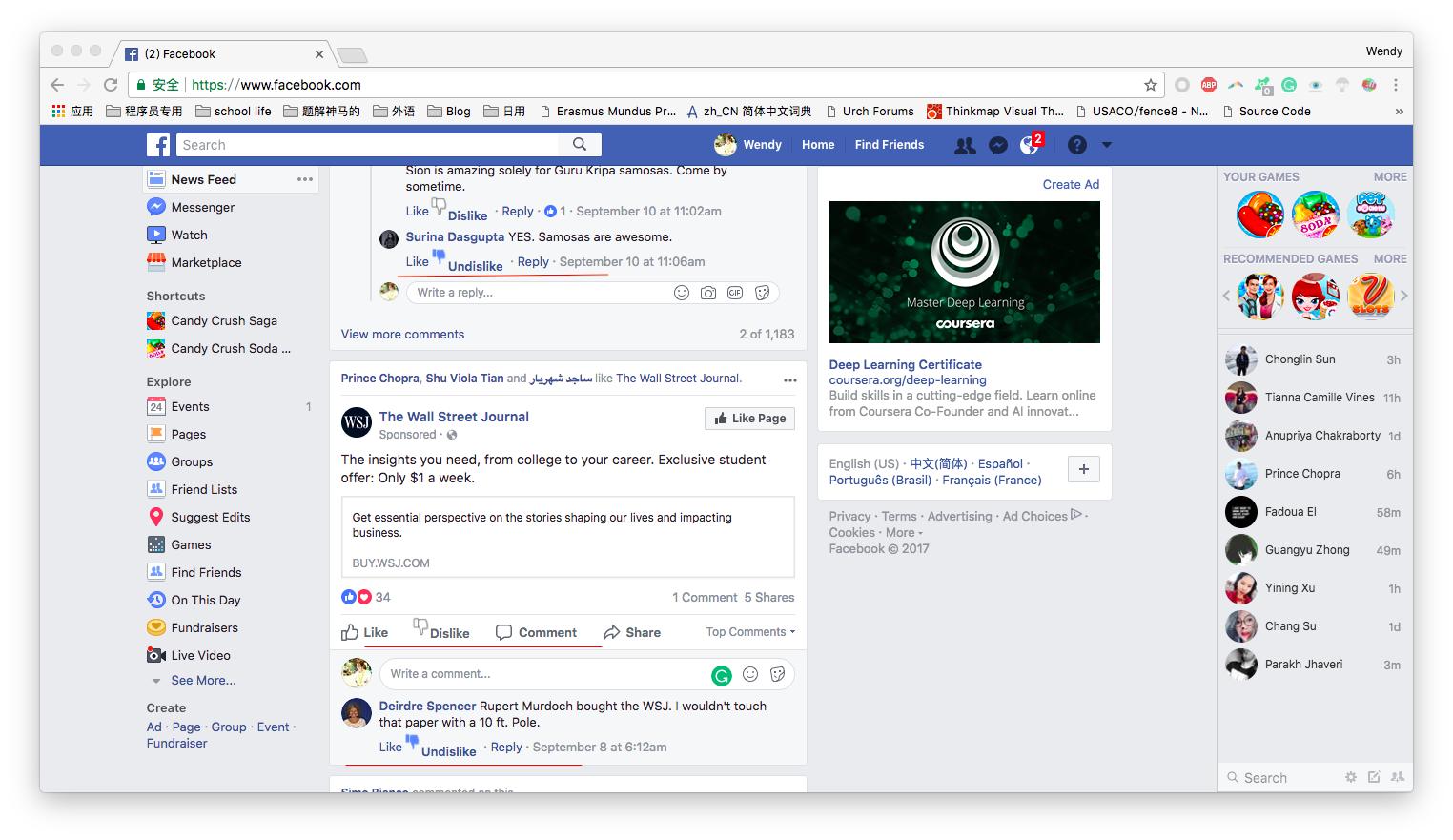Create a new group chat icon
This screenshot has height=840, width=1453.
[x=1397, y=778]
